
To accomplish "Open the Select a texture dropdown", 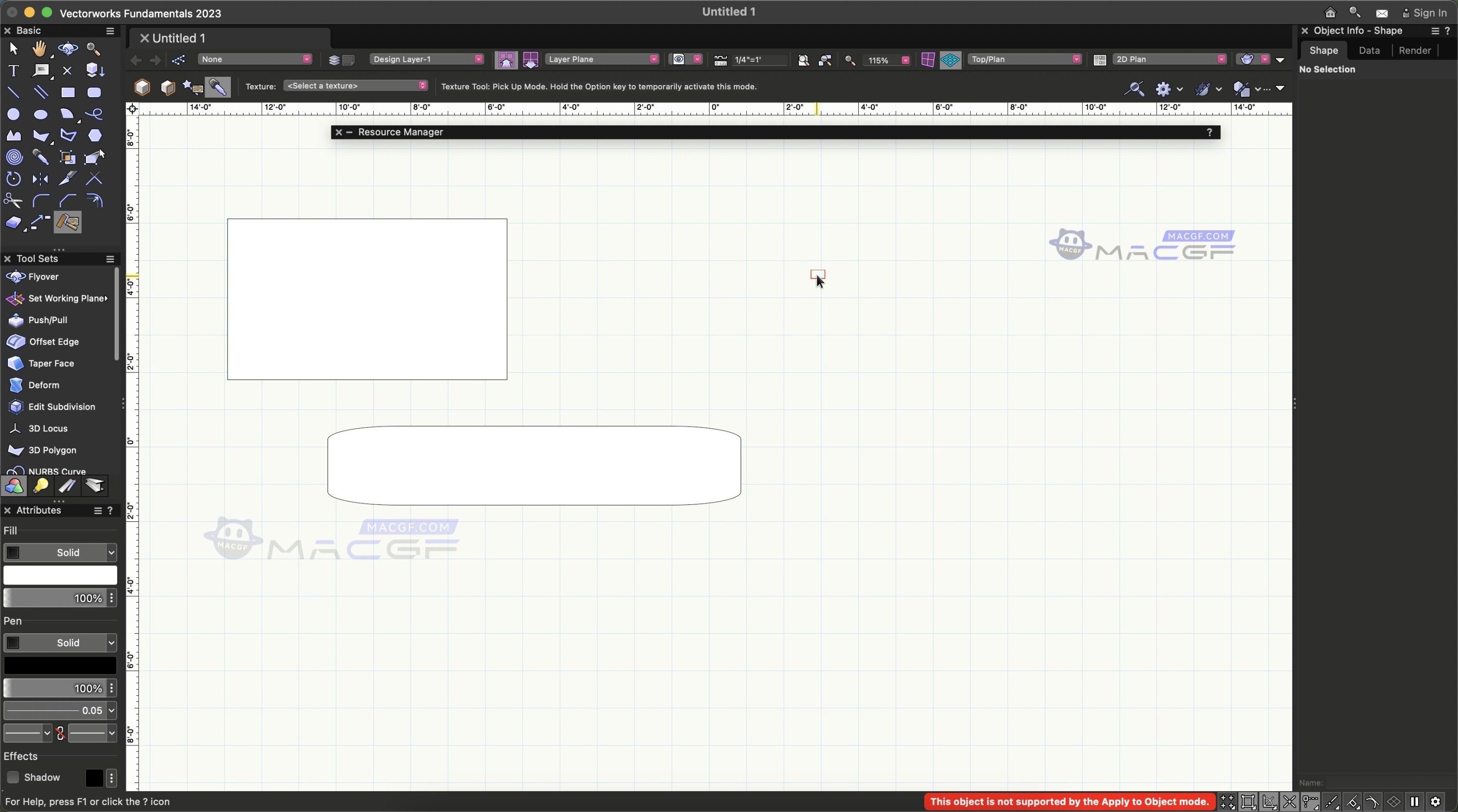I will pyautogui.click(x=355, y=86).
